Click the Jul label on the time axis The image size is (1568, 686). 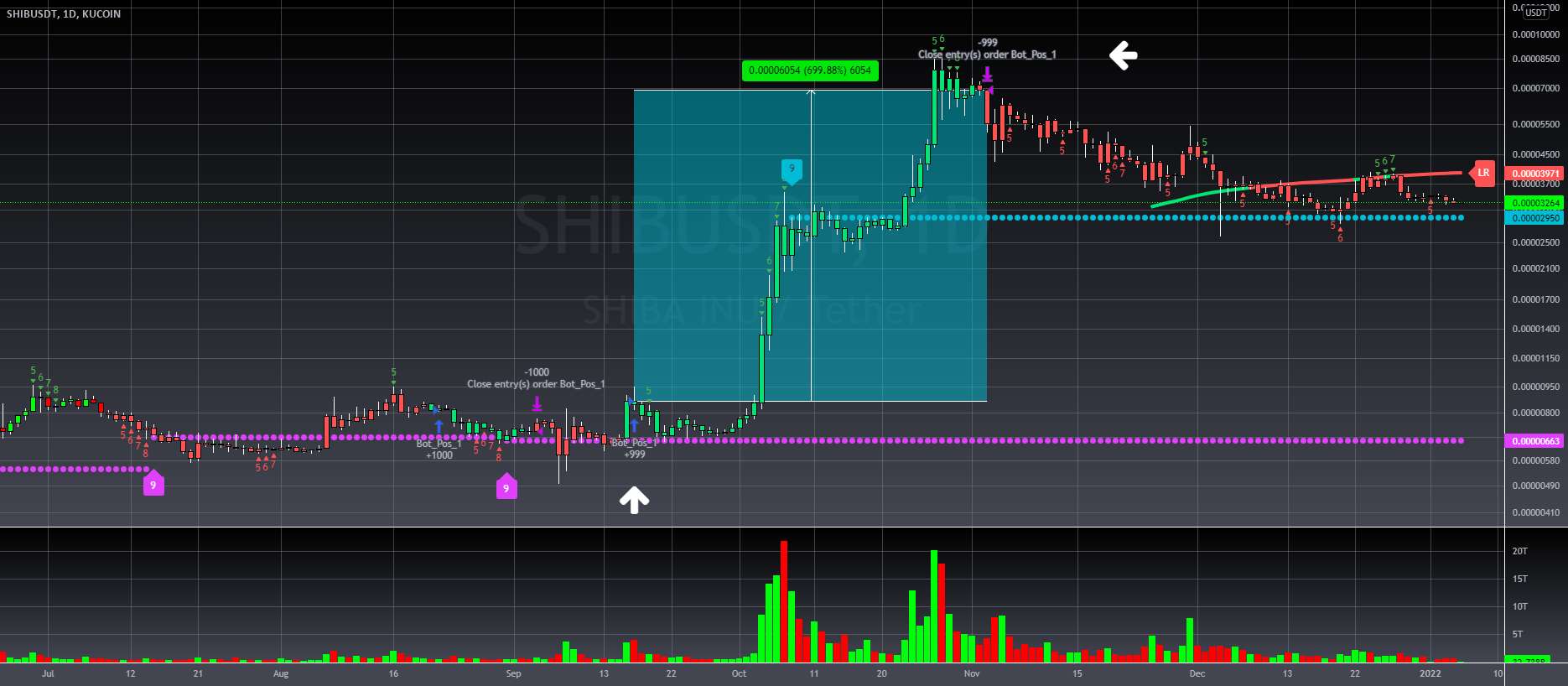48,673
